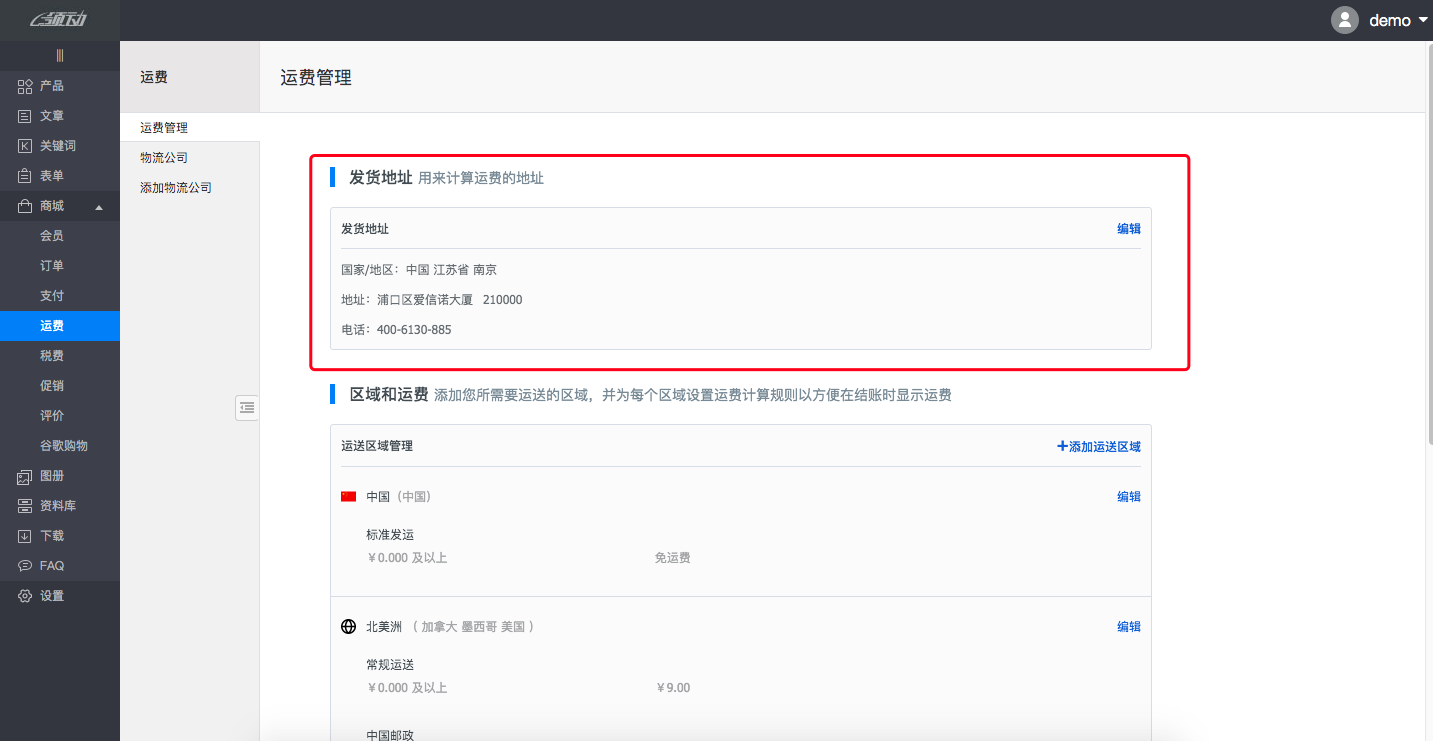Image resolution: width=1433 pixels, height=741 pixels.
Task: Select the 文章 (Articles) sidebar icon
Action: click(x=25, y=116)
